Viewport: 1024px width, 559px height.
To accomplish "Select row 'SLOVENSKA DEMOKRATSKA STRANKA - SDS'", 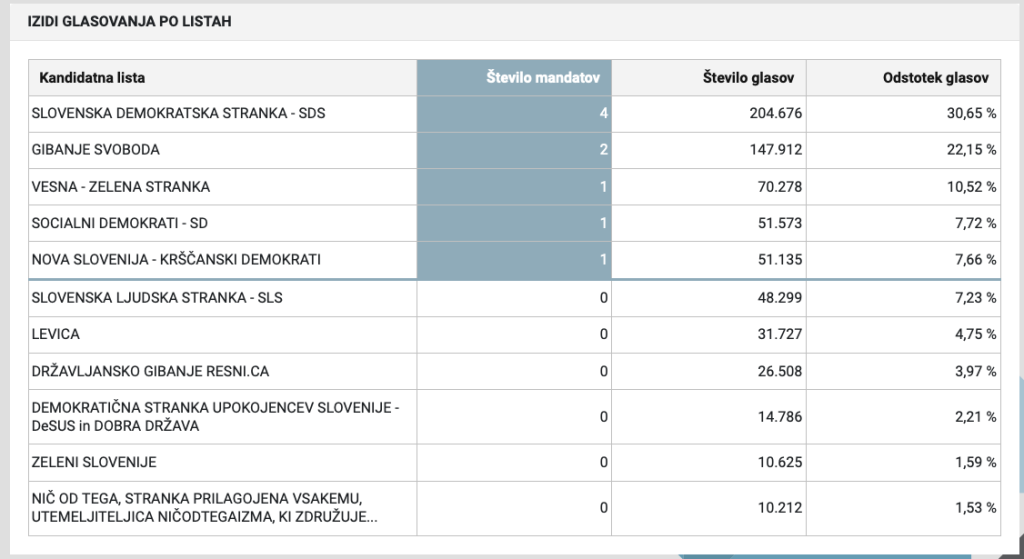I will point(515,114).
